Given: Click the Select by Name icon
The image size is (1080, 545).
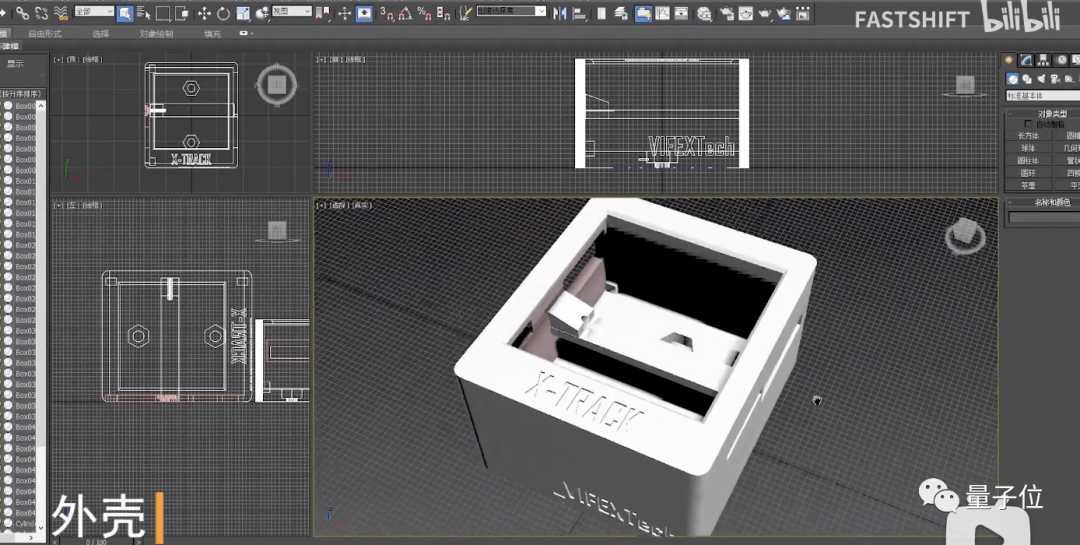Looking at the screenshot, I should (144, 13).
